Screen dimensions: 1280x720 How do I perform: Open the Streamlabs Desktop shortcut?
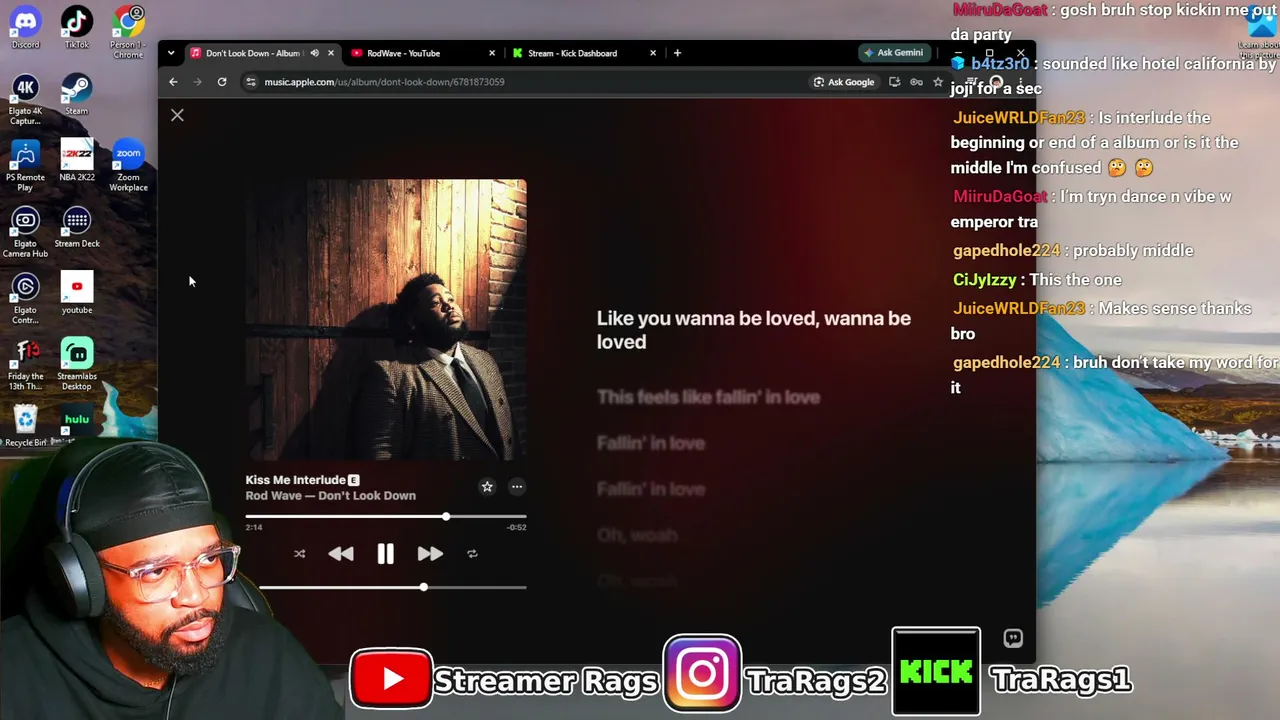coord(77,365)
